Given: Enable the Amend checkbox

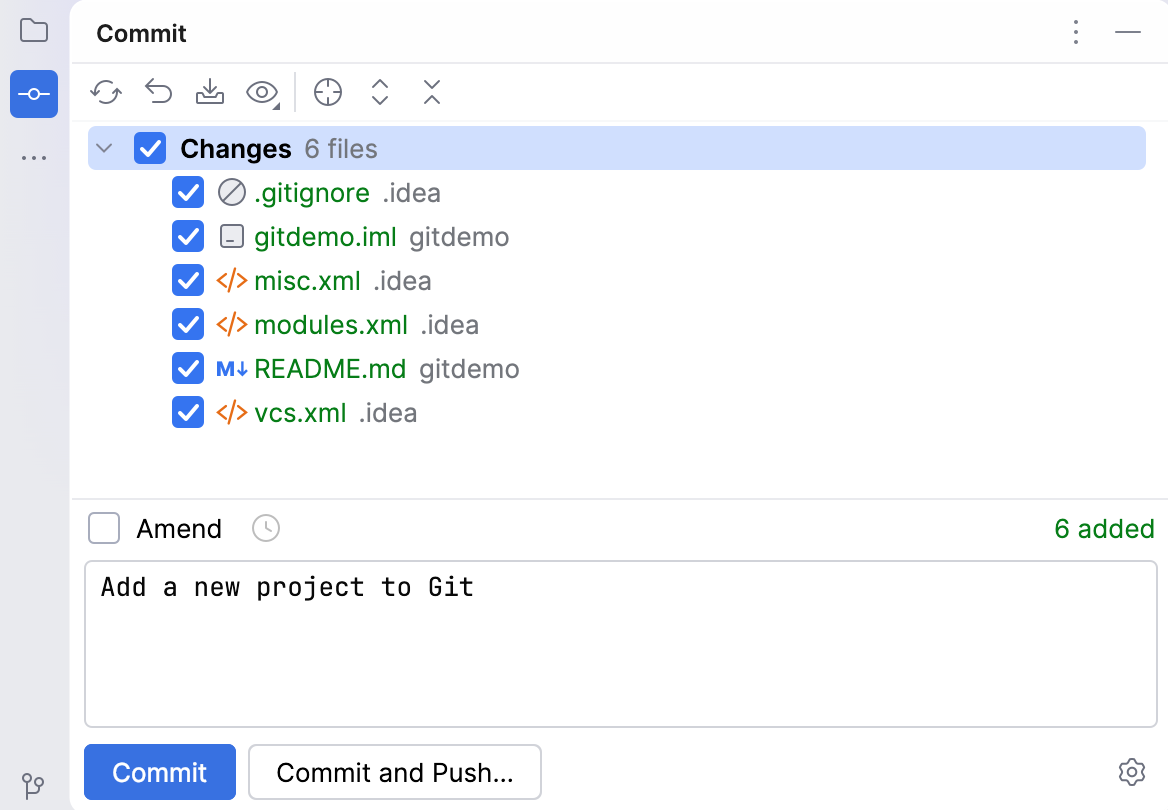Looking at the screenshot, I should [x=103, y=528].
